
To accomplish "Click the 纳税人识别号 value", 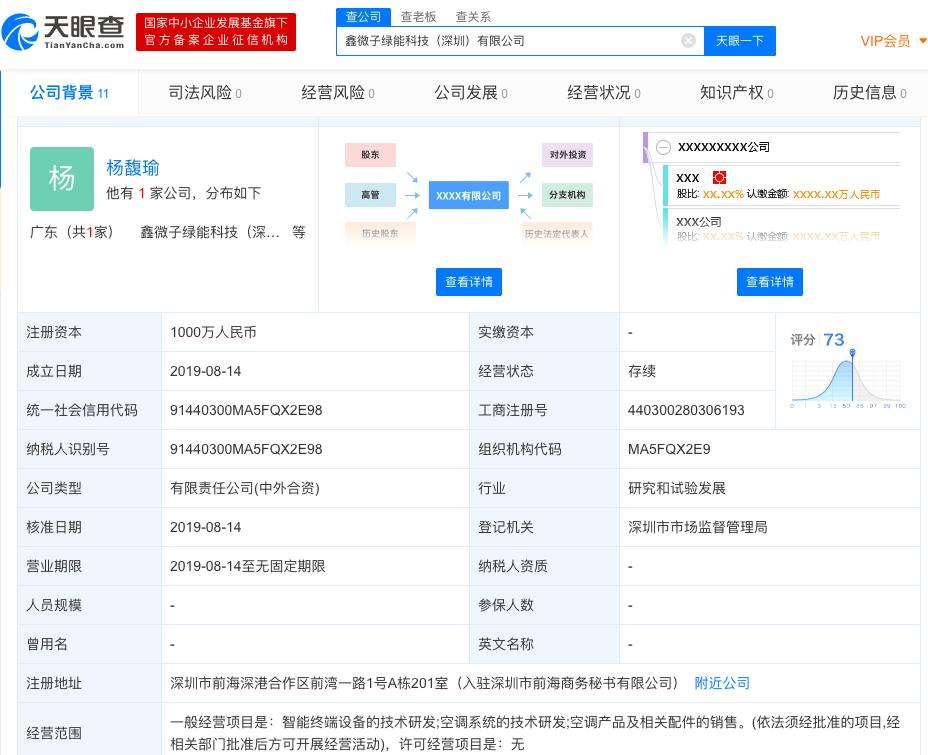I will tap(246, 449).
